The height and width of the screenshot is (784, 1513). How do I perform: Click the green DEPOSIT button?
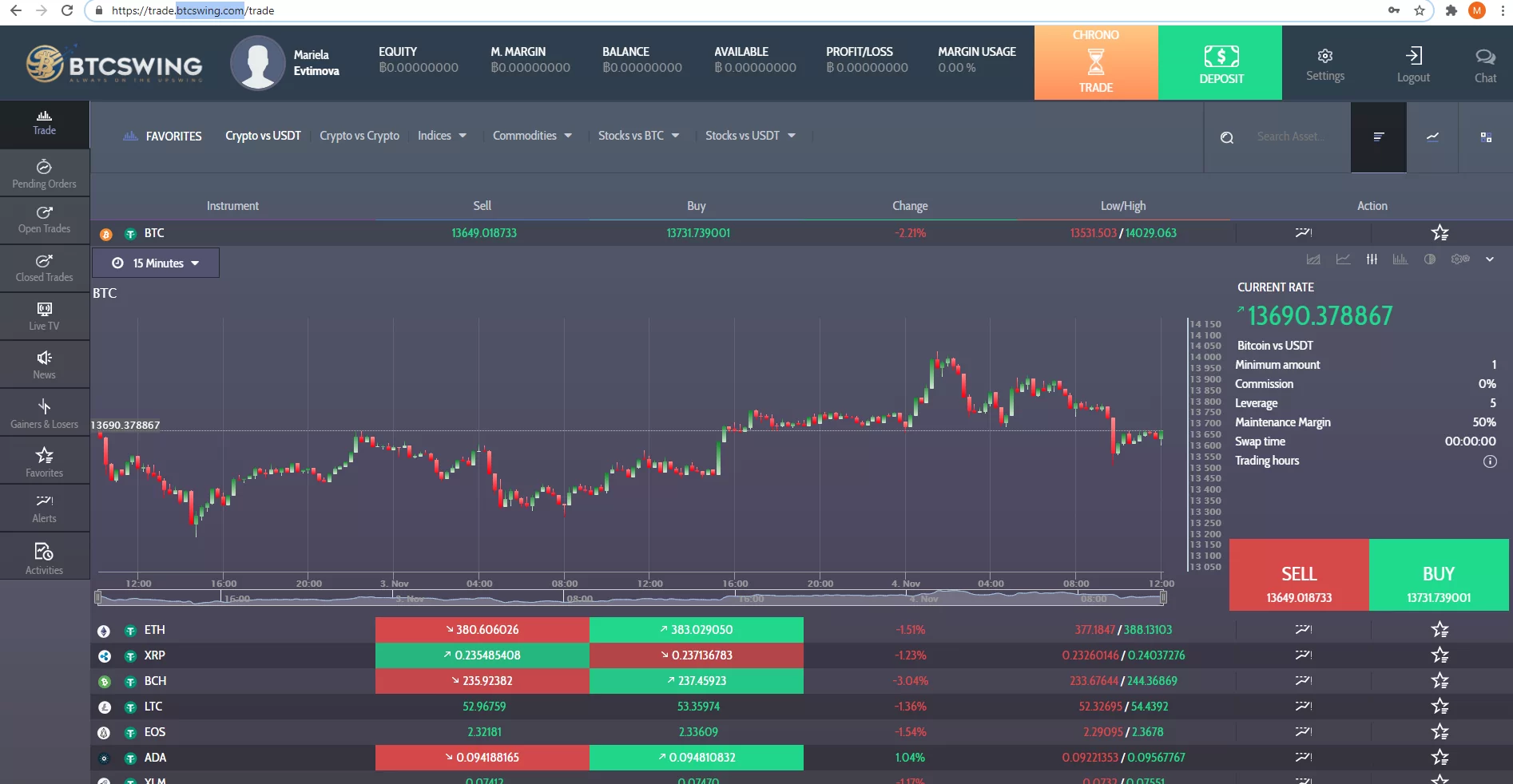(1221, 62)
